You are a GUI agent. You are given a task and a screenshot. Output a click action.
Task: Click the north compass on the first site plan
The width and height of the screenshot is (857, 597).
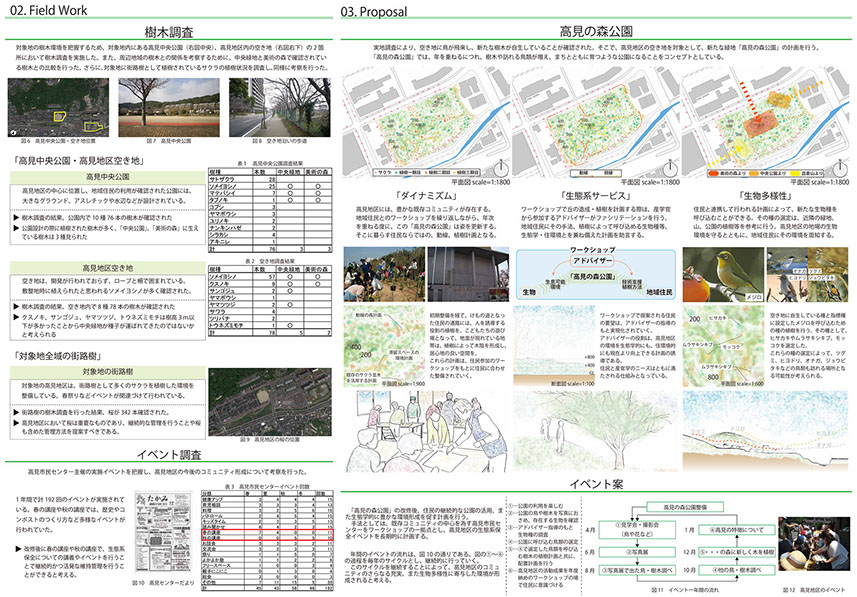pos(501,168)
